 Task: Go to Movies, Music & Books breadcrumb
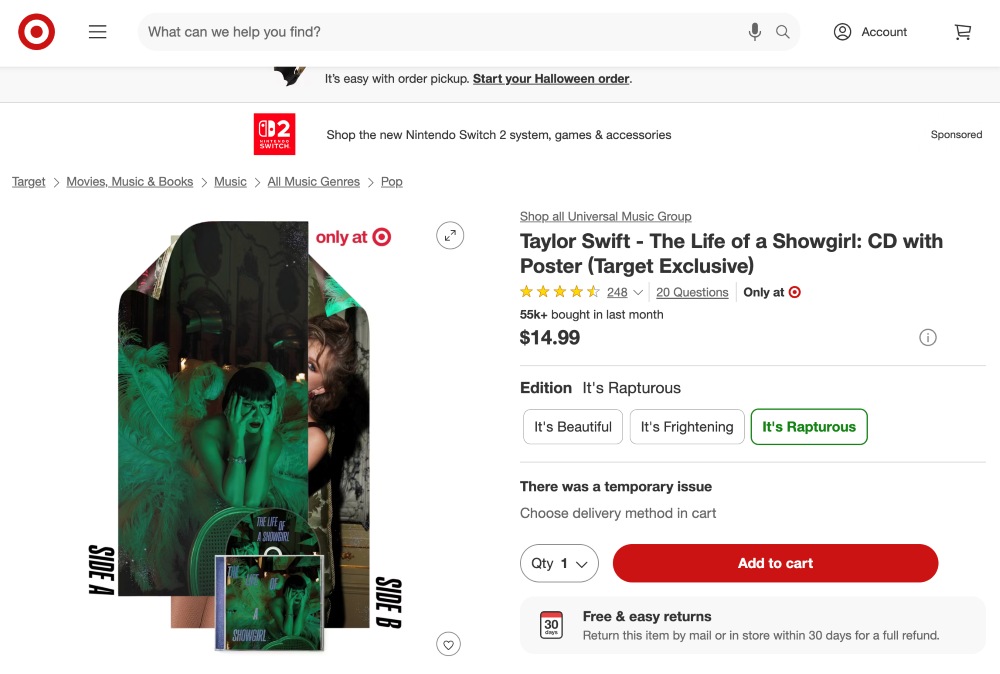[x=130, y=182]
